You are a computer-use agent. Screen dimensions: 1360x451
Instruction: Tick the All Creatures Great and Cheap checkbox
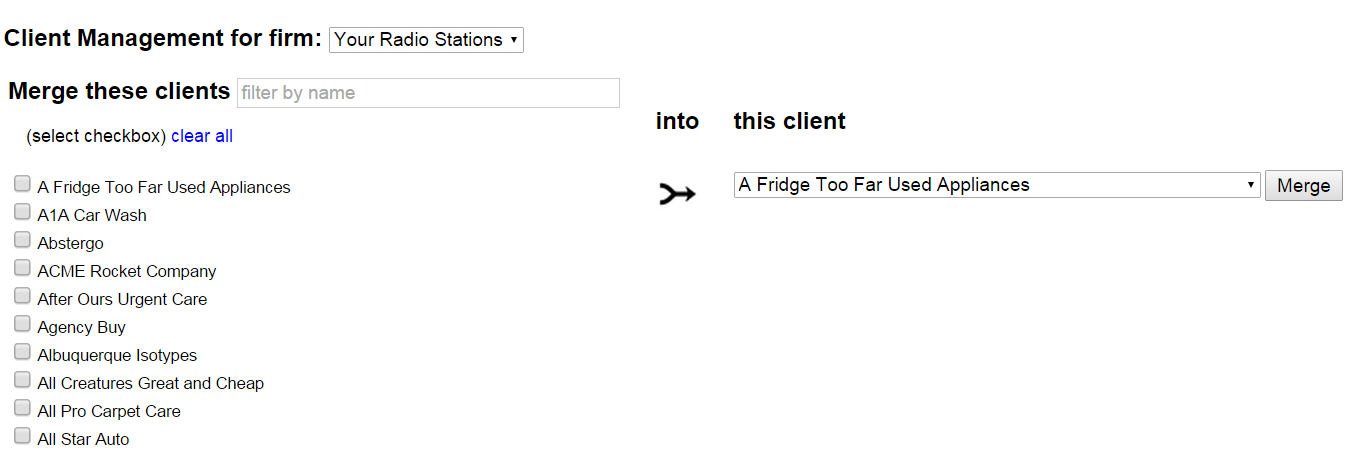point(22,380)
